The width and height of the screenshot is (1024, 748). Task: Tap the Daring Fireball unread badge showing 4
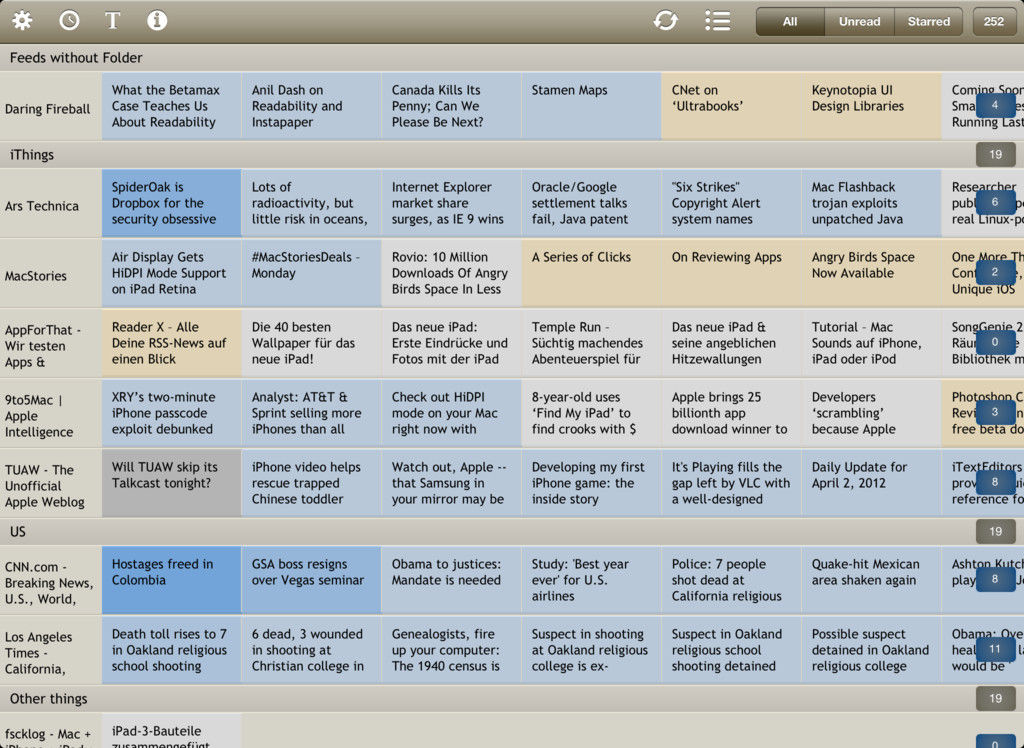point(995,105)
